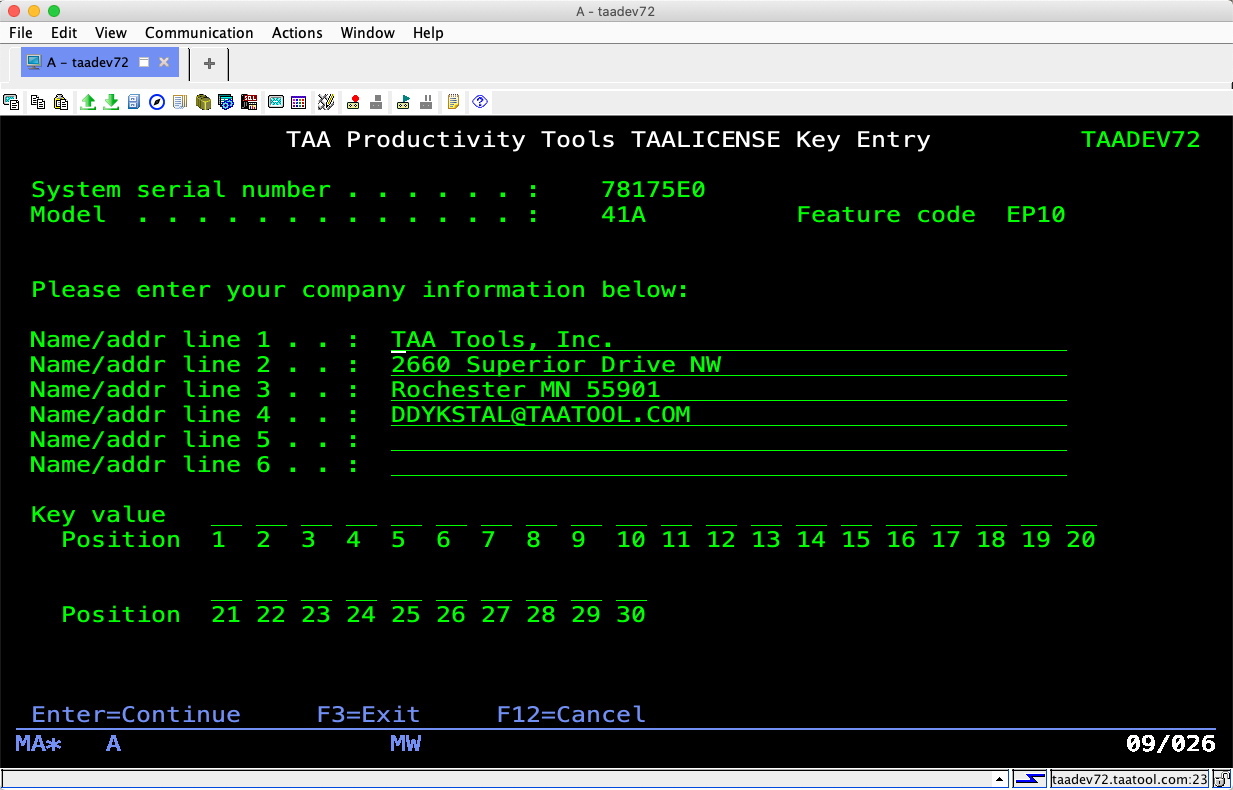This screenshot has height=790, width=1233.
Task: Click Name/addr line 4 email field
Action: (728, 415)
